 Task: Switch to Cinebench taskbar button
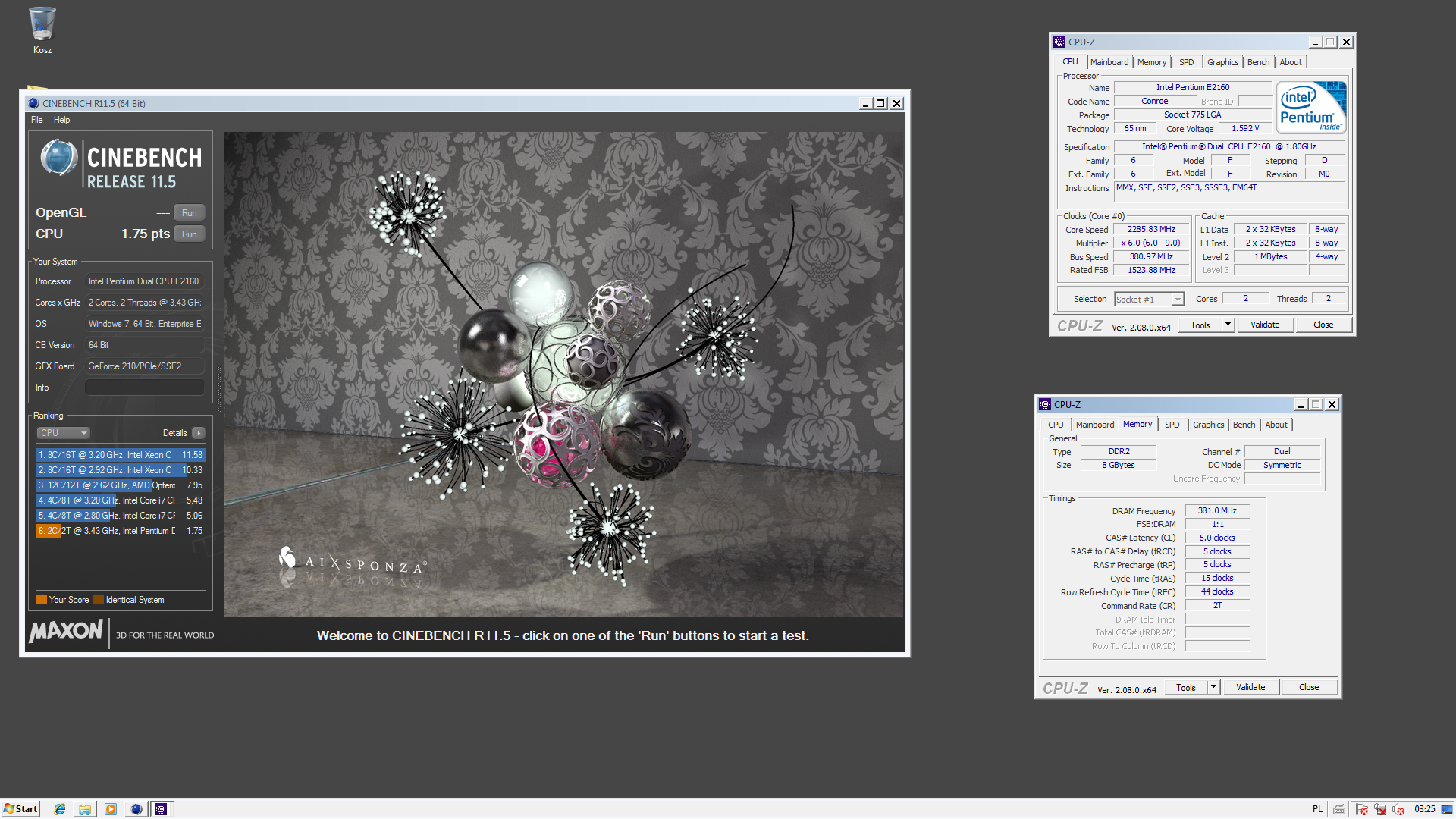pyautogui.click(x=136, y=809)
